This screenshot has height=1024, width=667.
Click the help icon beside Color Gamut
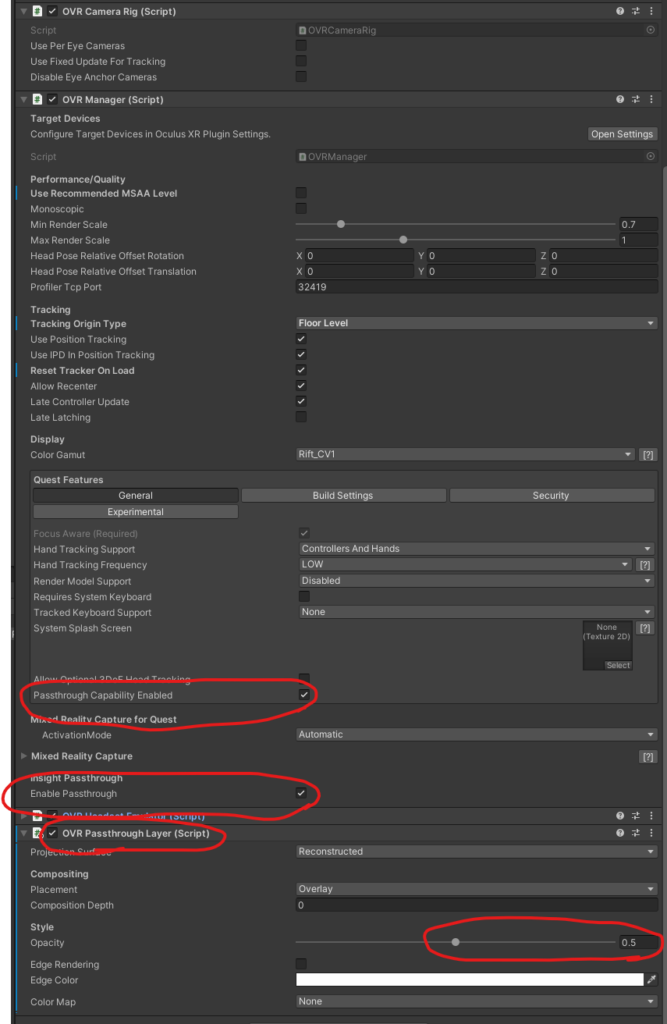pos(647,455)
